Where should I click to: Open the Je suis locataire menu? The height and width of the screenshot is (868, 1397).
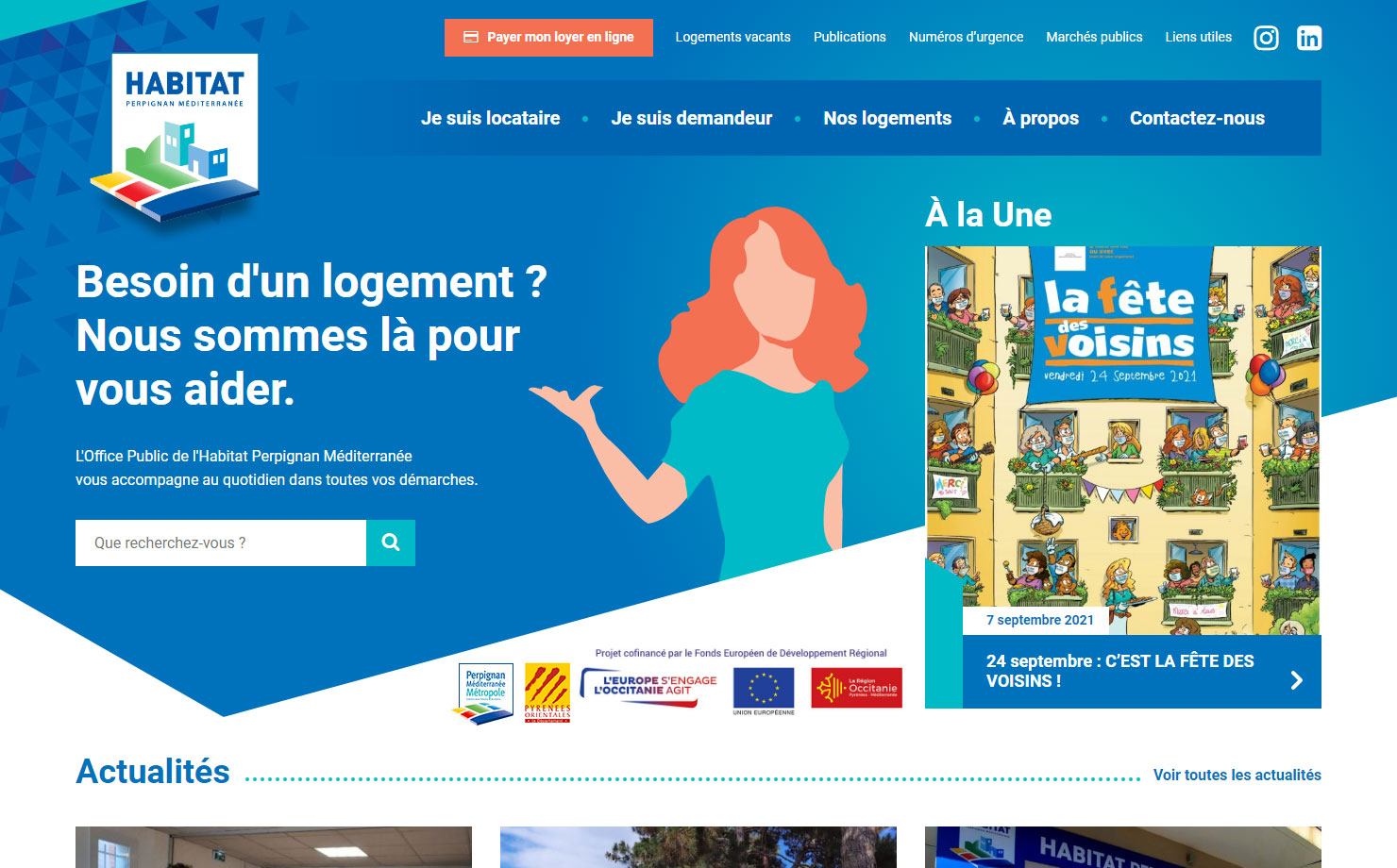491,118
